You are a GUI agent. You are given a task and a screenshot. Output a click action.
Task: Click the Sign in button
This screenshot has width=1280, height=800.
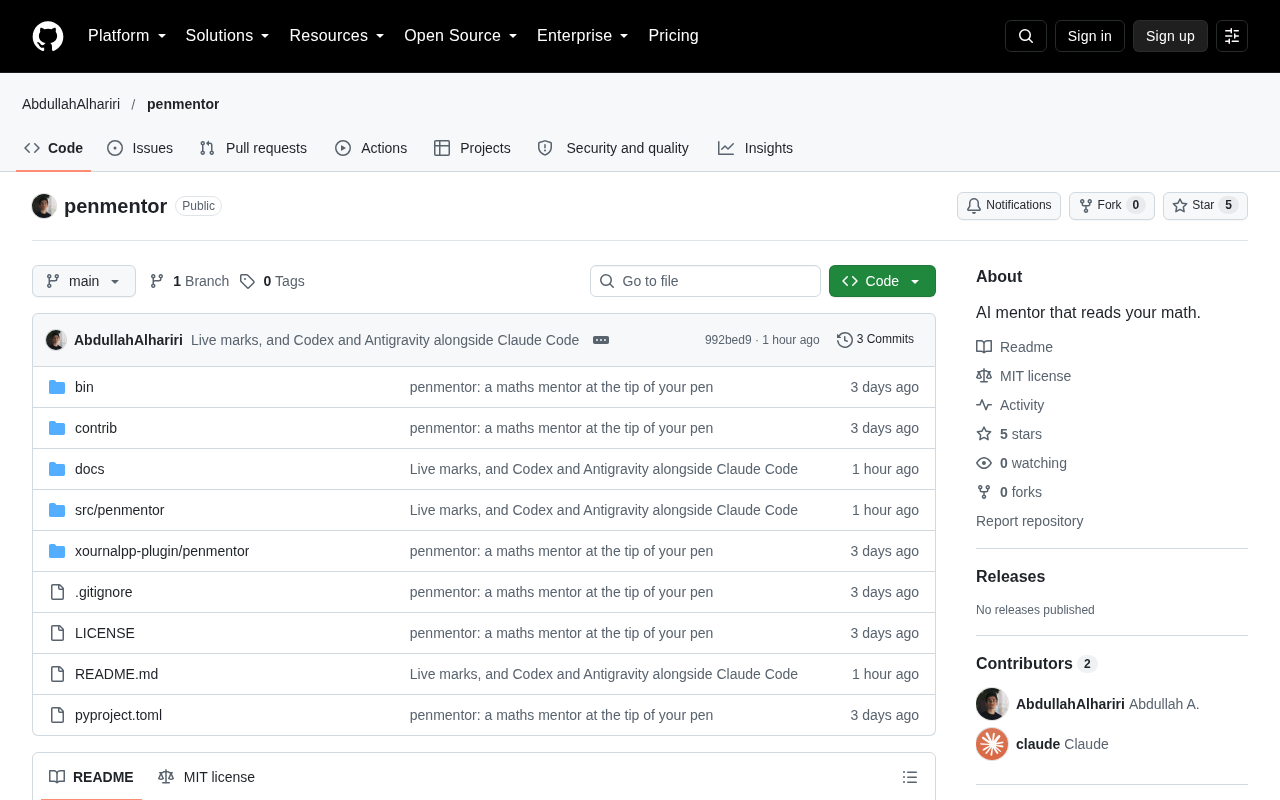tap(1090, 36)
